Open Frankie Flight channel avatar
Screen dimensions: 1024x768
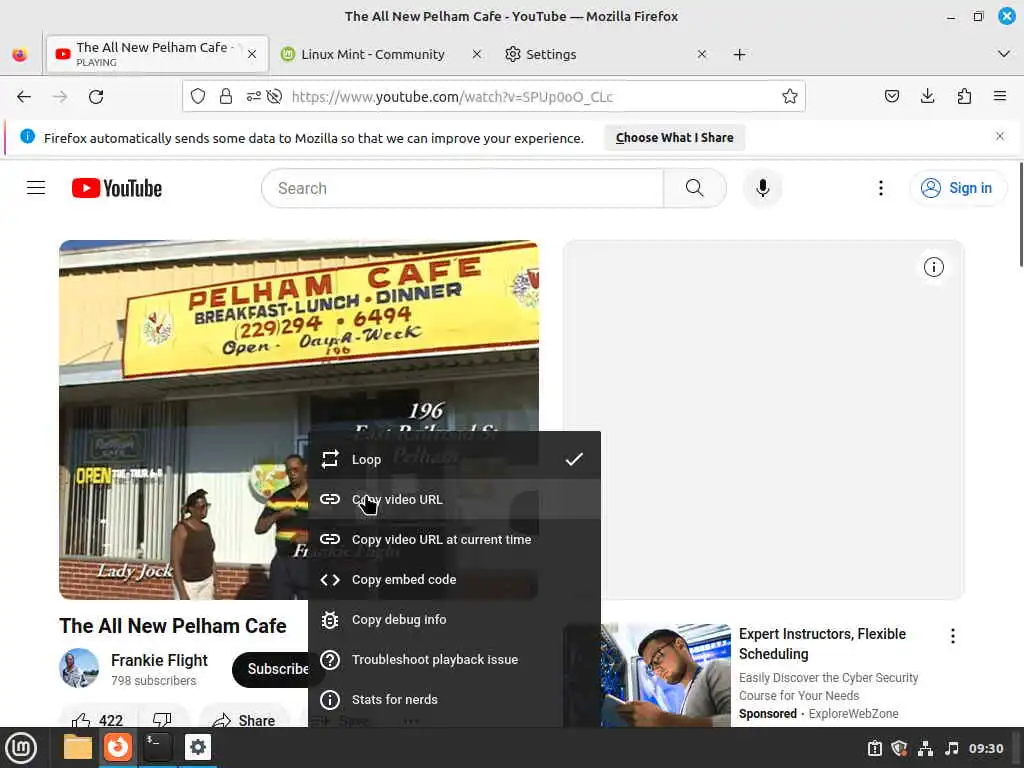tap(79, 668)
